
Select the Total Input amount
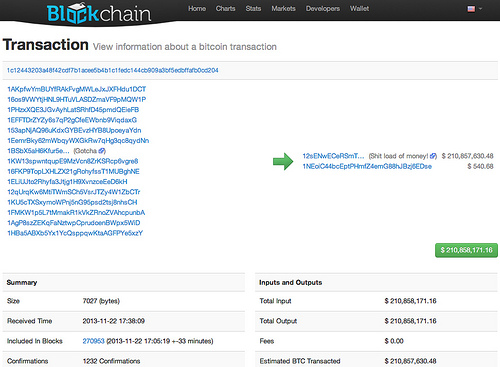click(x=410, y=301)
